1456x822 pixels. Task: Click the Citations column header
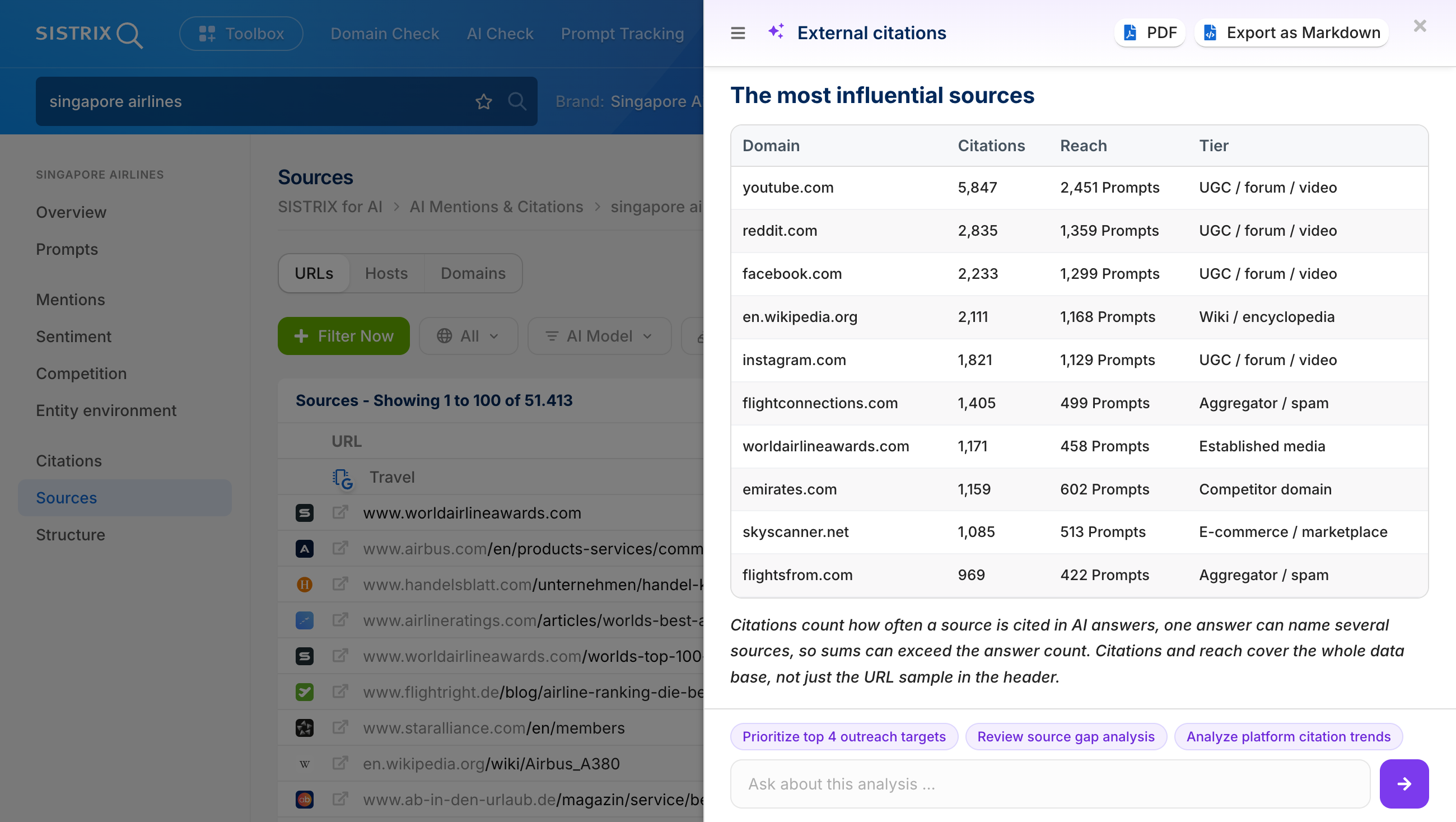[991, 146]
